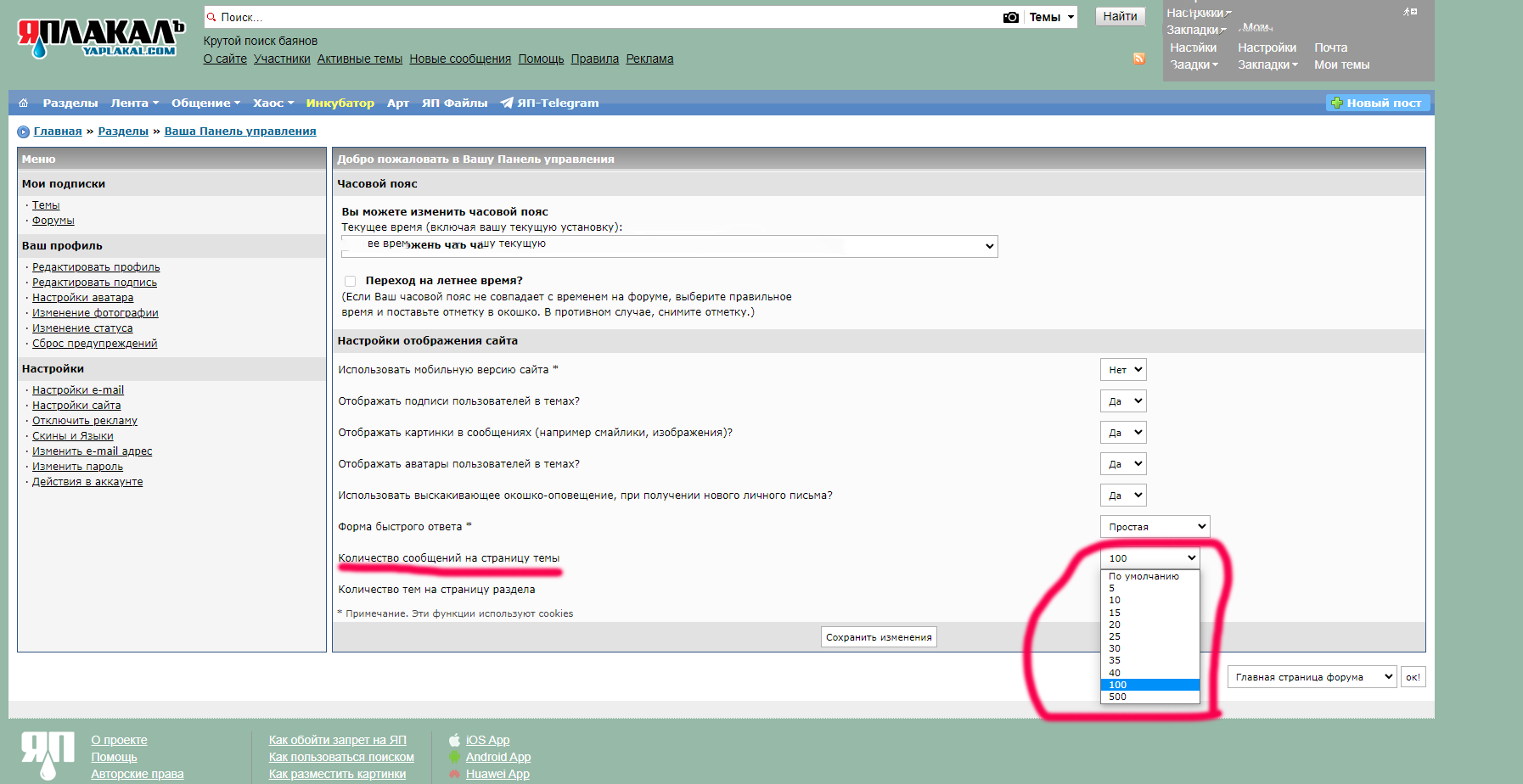Viewport: 1523px width, 784px height.
Task: Open the time zone dropdown
Action: pyautogui.click(x=669, y=246)
